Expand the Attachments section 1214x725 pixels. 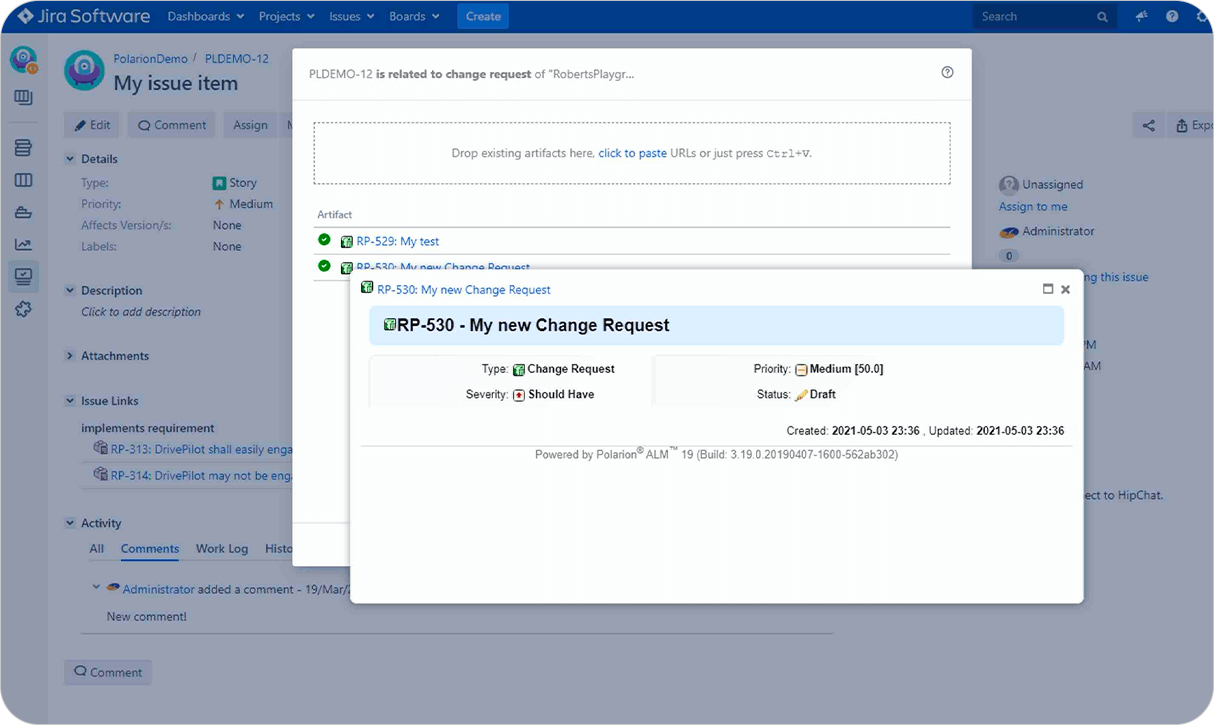point(70,356)
